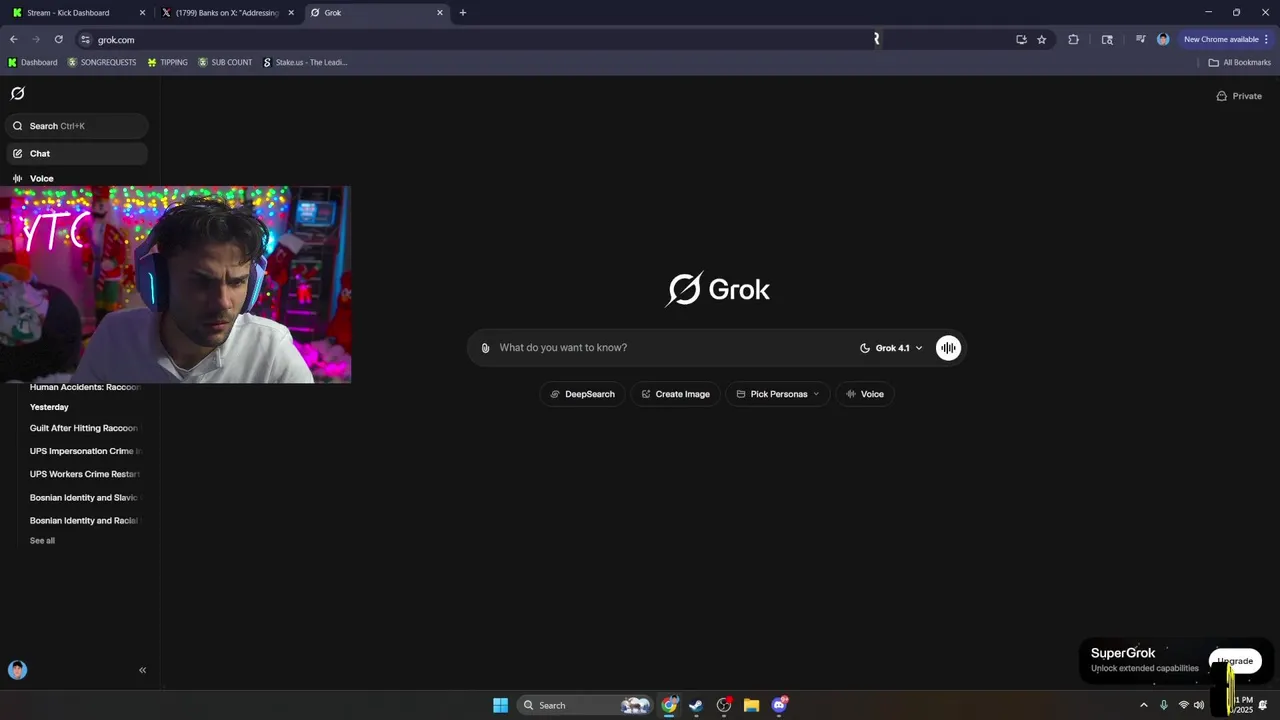Open the SUB COUNT bookmark
This screenshot has width=1280, height=720.
pos(225,62)
